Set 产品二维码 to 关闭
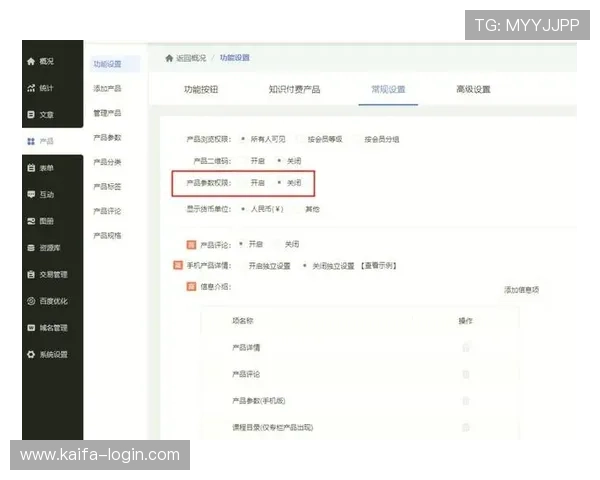Image resolution: width=600 pixels, height=480 pixels. [279, 161]
